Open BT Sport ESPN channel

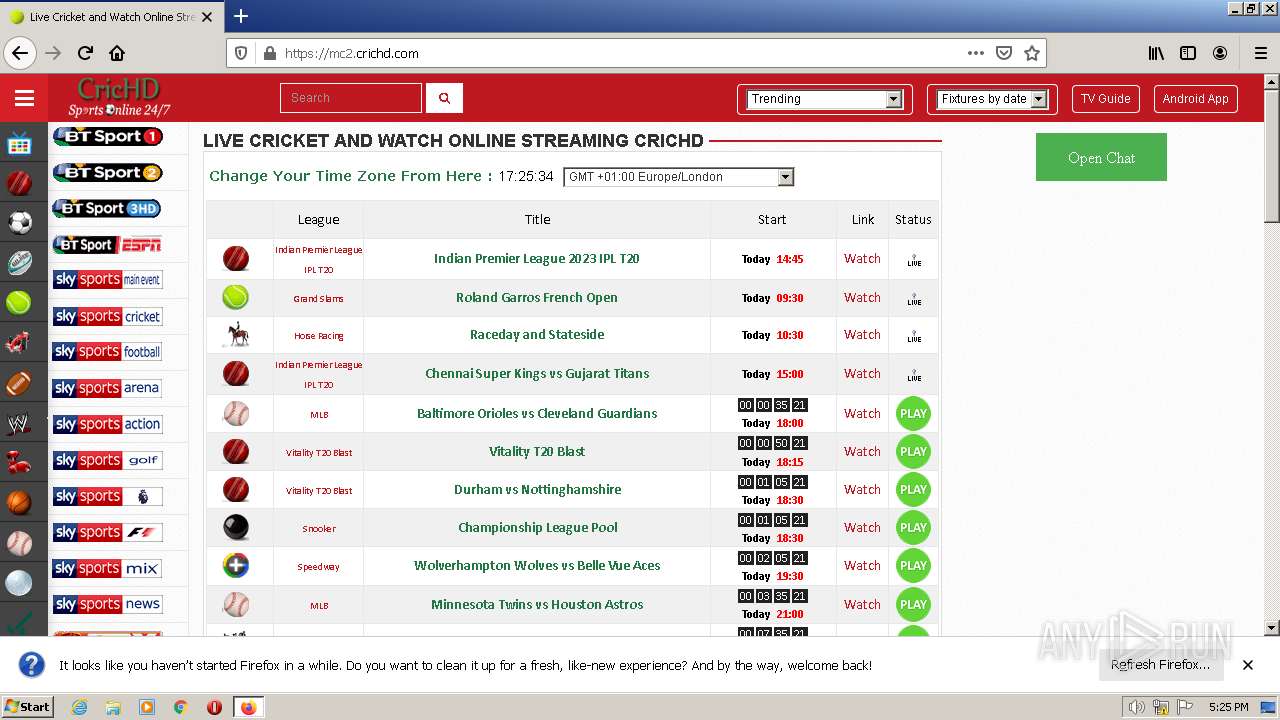(107, 244)
